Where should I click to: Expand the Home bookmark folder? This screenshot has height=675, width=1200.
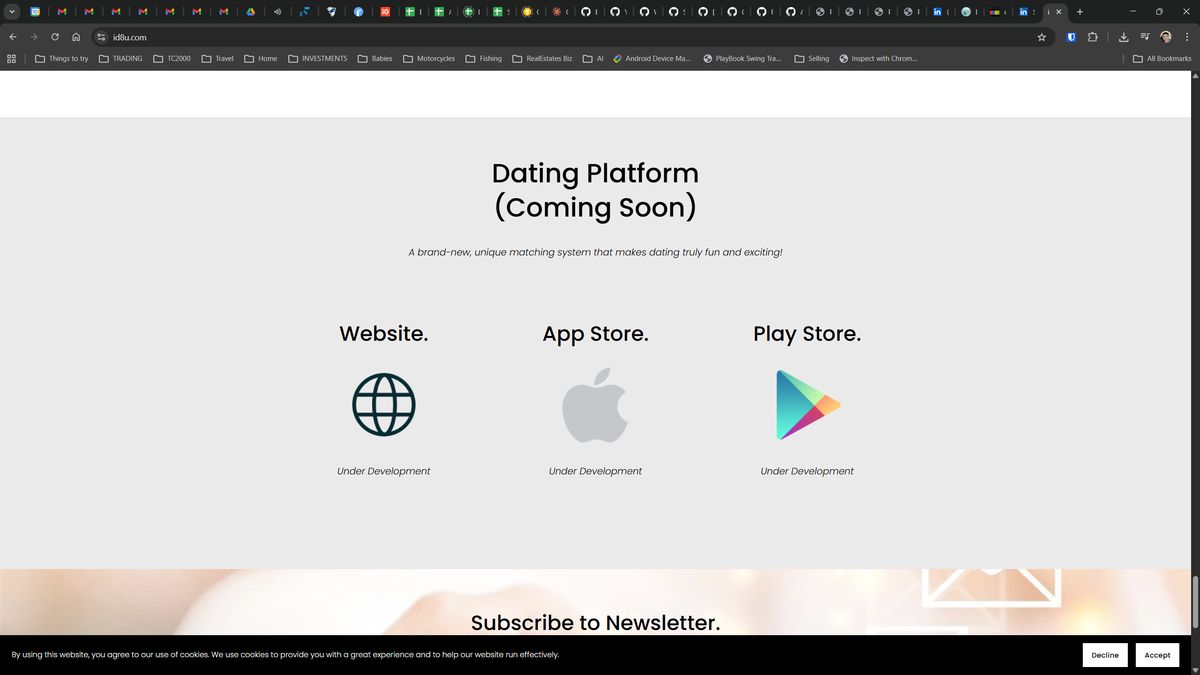tap(261, 59)
